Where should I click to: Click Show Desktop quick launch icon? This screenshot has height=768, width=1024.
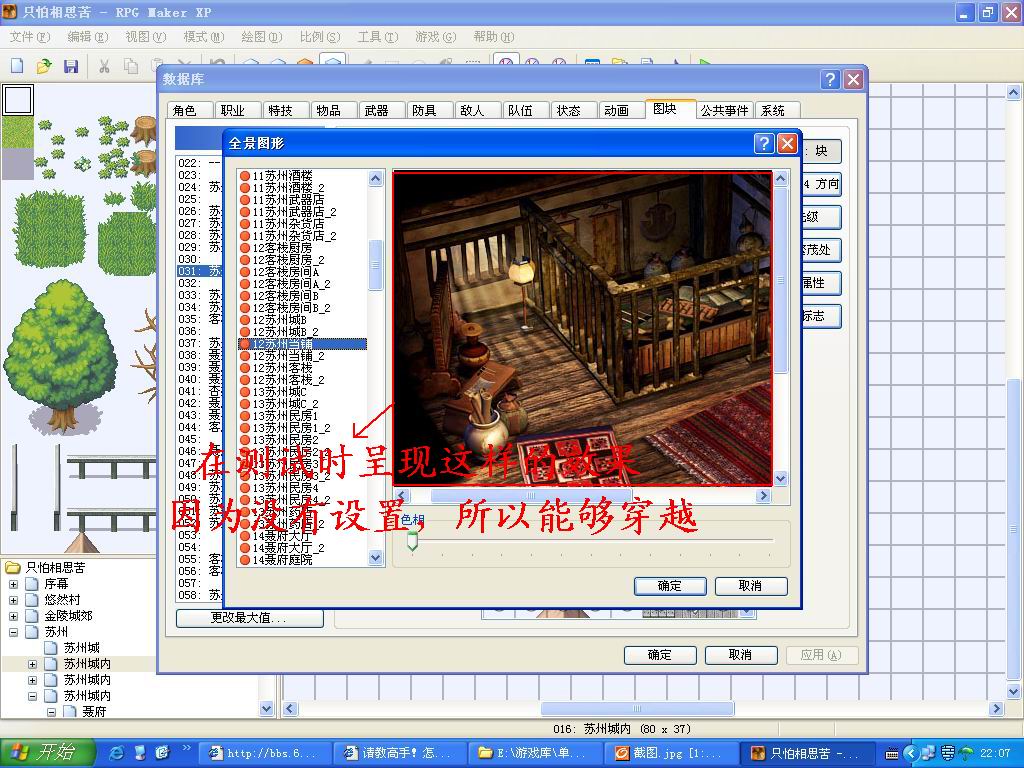[x=140, y=753]
